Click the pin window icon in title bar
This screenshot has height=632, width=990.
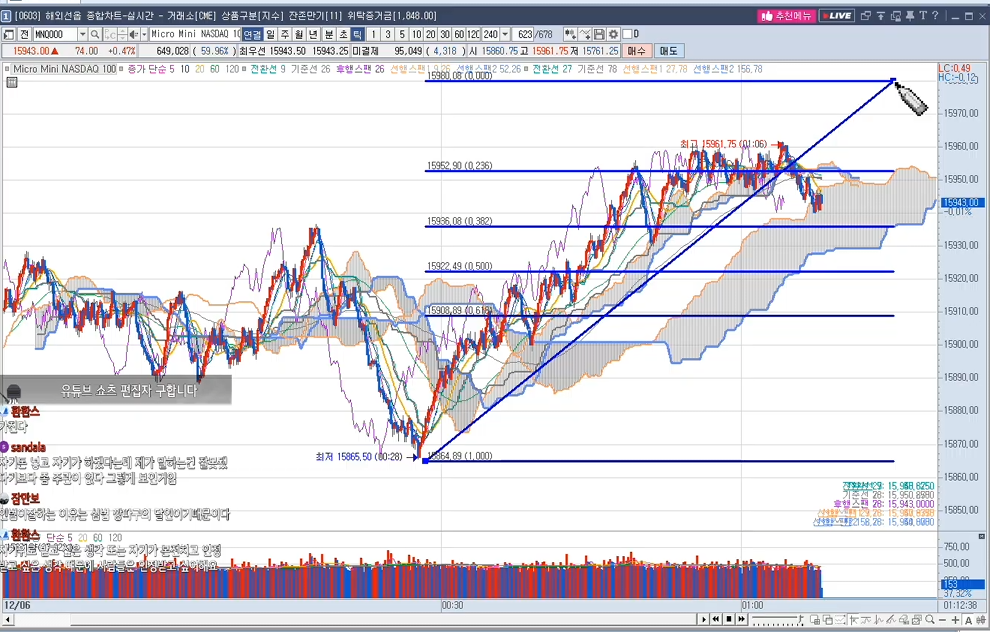coord(910,16)
